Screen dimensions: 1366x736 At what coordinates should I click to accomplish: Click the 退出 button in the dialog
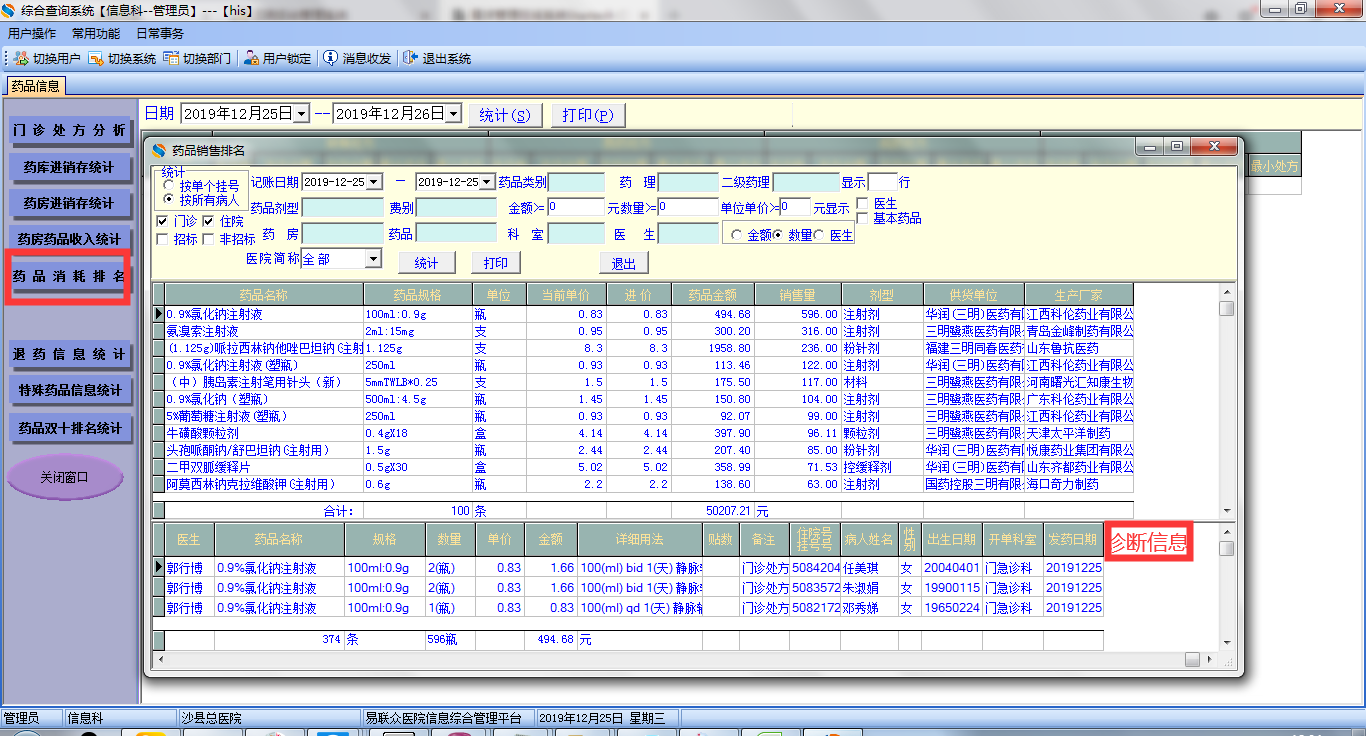click(x=624, y=263)
